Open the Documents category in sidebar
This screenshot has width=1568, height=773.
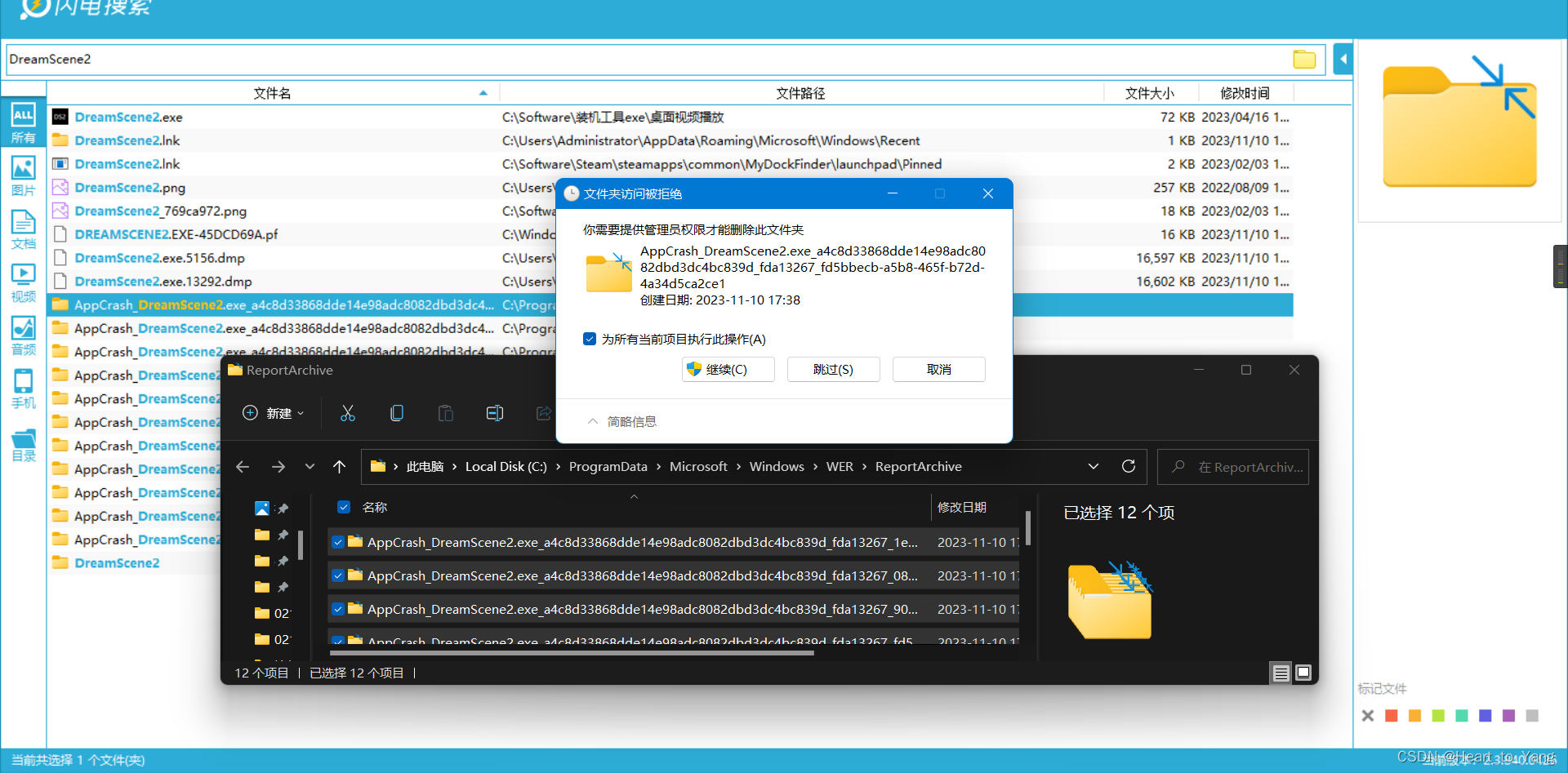coord(23,229)
